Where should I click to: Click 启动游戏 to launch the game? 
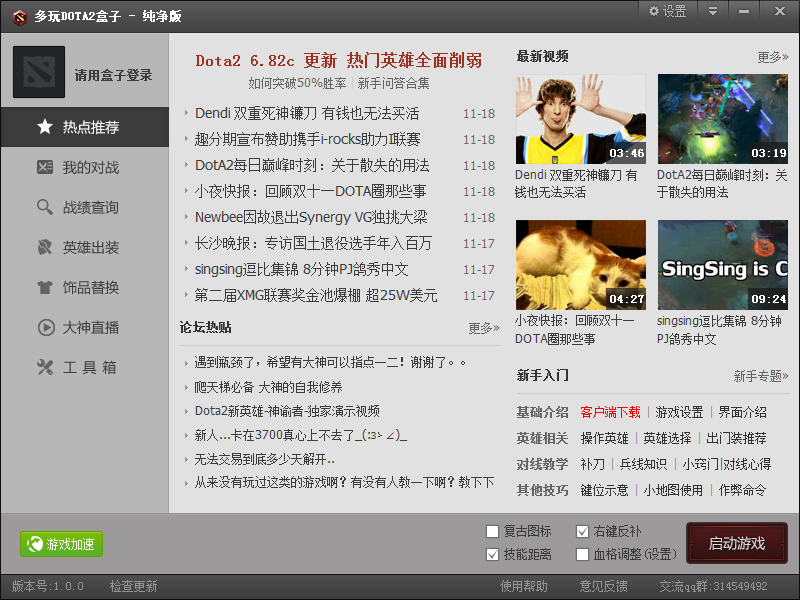pos(737,543)
